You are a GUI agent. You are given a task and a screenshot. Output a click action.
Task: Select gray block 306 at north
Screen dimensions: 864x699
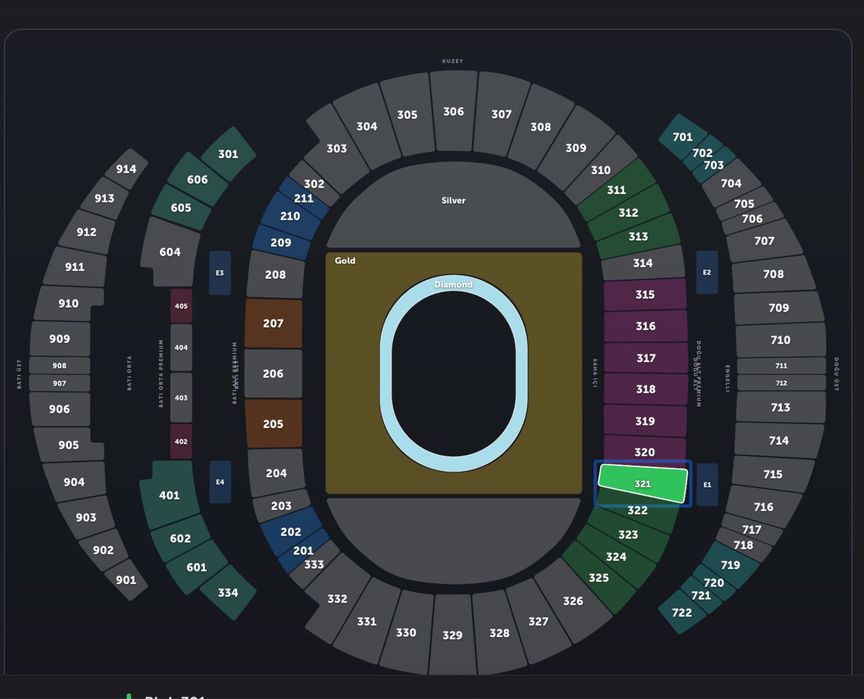[453, 111]
